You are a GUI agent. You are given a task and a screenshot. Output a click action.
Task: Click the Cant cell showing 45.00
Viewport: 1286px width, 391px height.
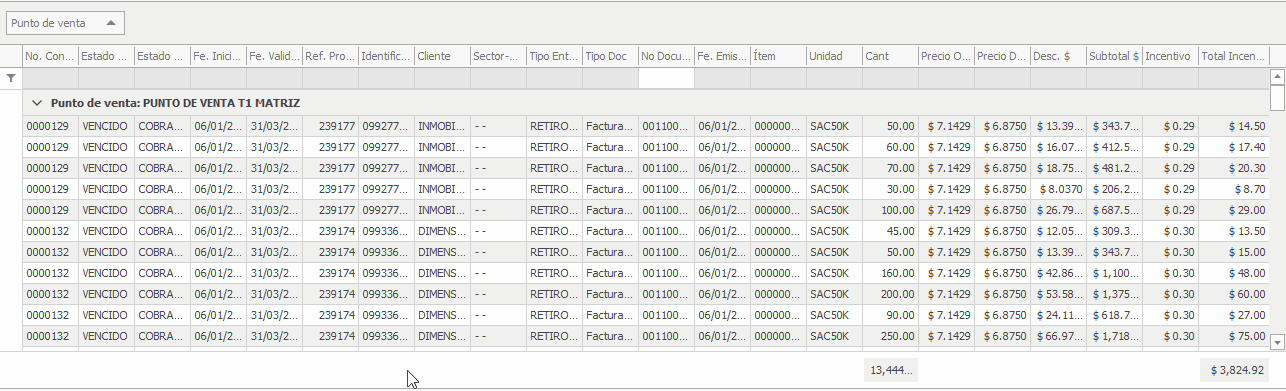pos(890,231)
